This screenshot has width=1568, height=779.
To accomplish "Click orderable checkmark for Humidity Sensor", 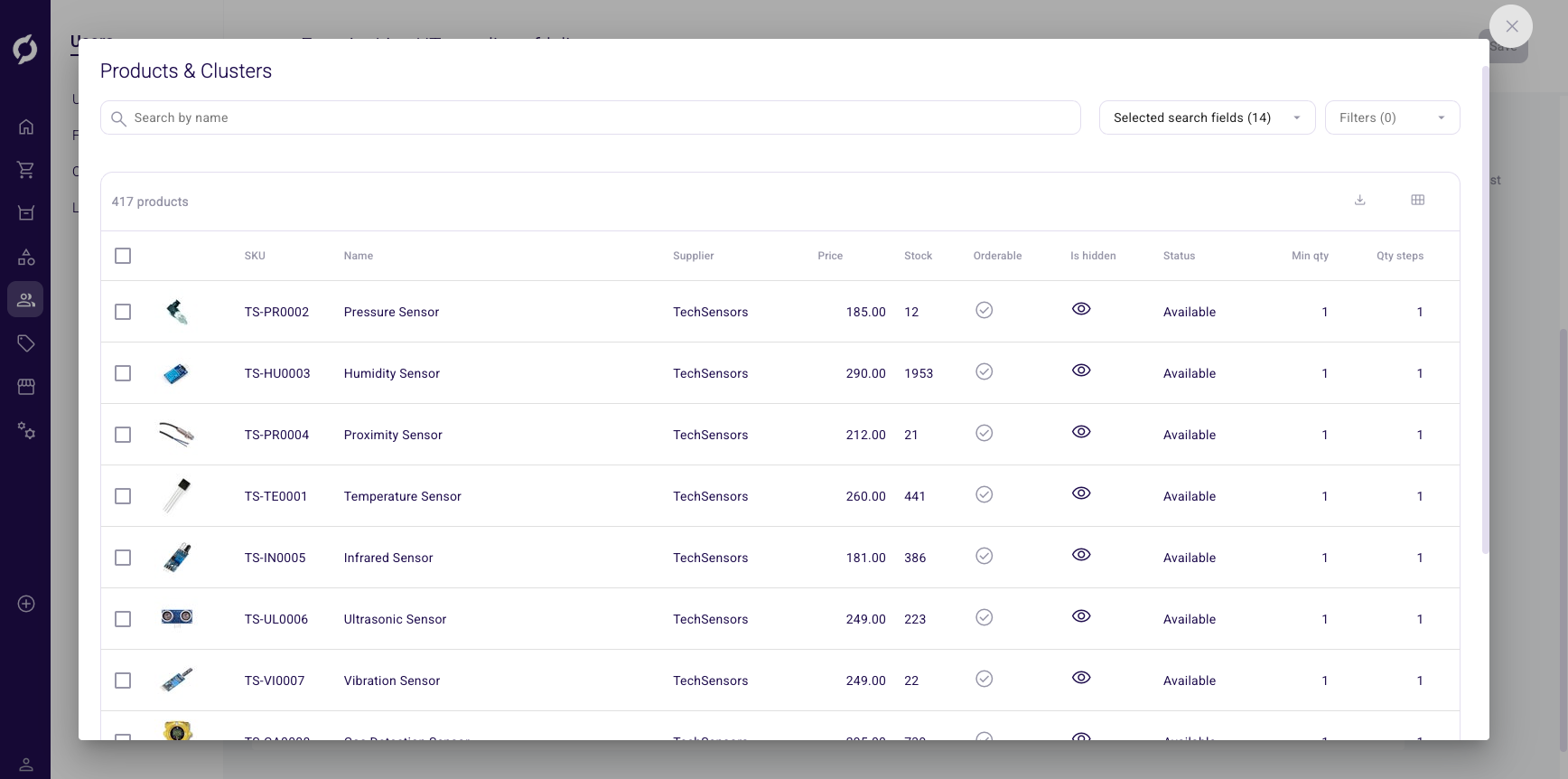I will point(985,371).
